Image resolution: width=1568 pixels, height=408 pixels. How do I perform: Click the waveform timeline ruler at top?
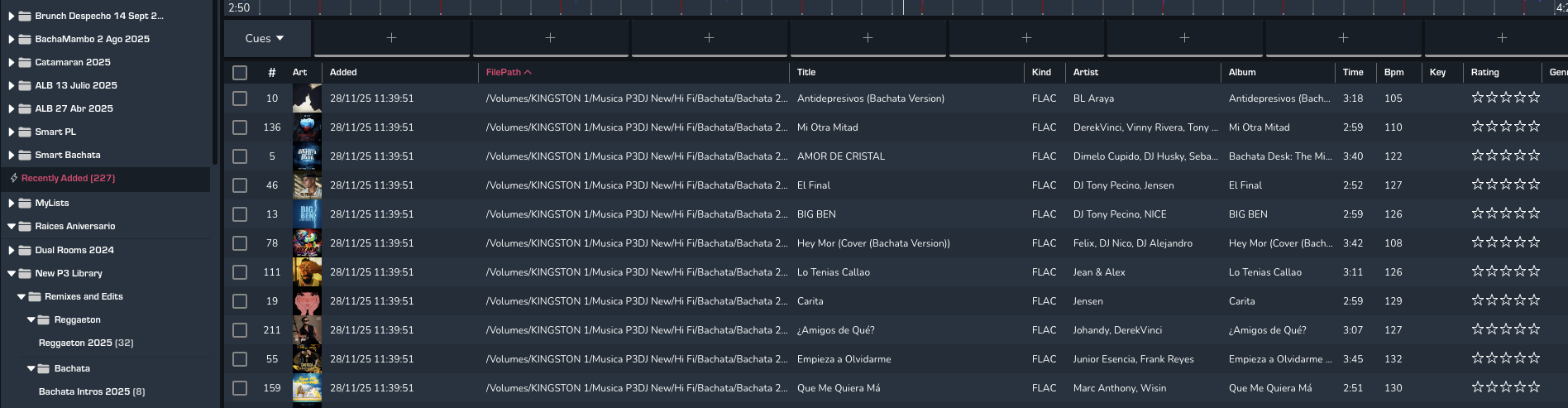point(827,7)
